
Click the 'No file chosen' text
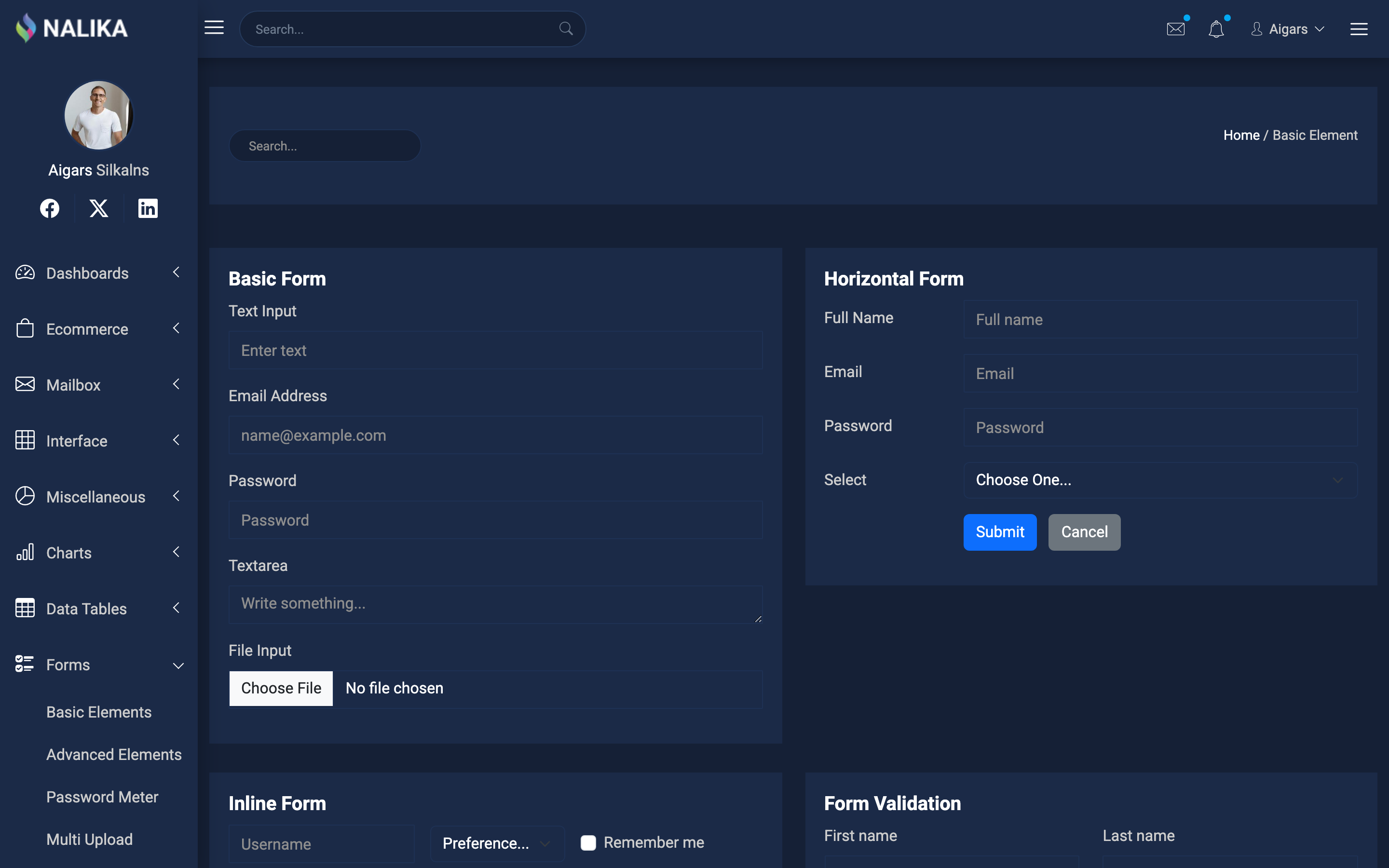point(395,688)
